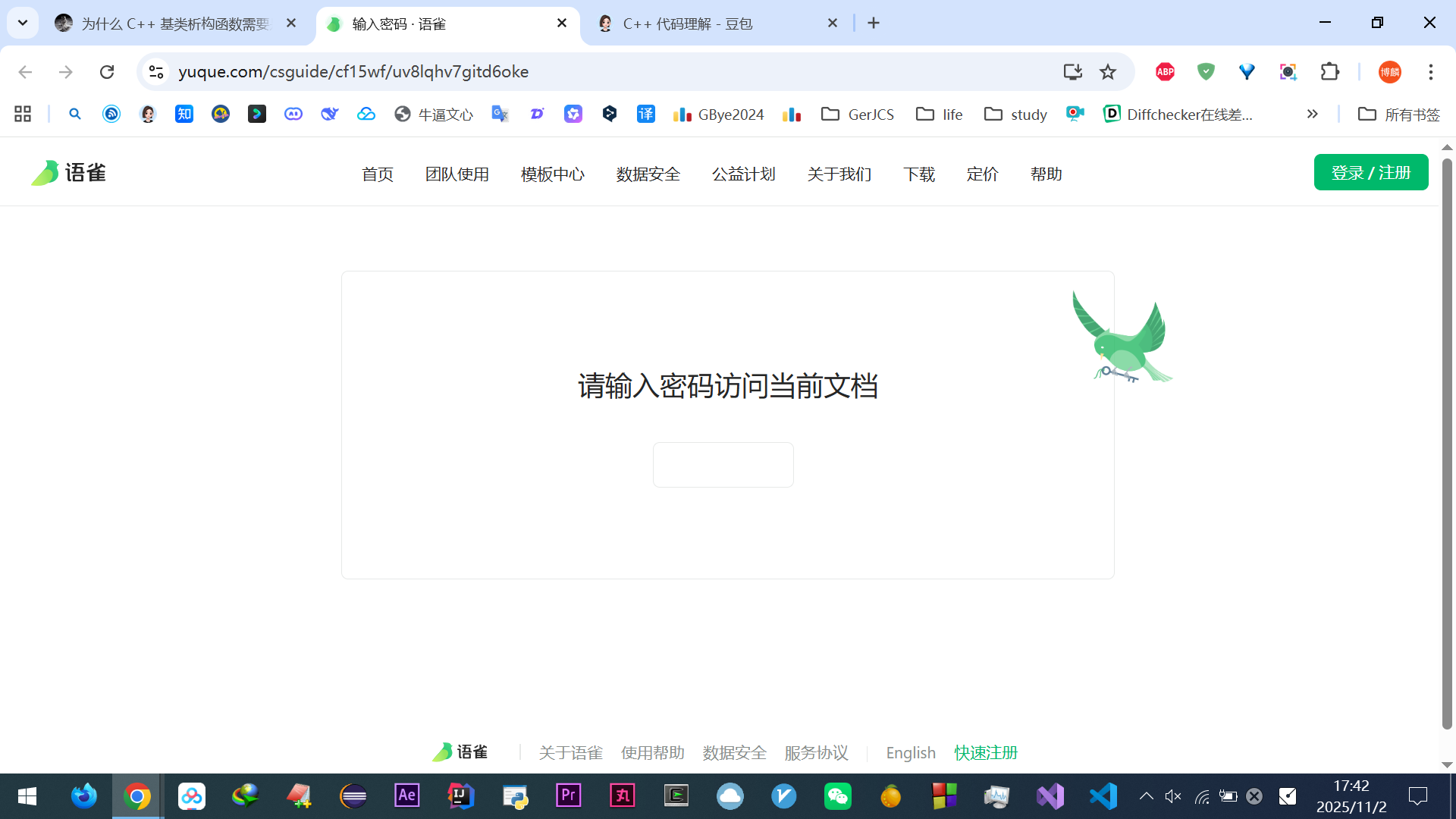Open the 模板中心 menu item
1456x819 pixels.
[x=552, y=174]
